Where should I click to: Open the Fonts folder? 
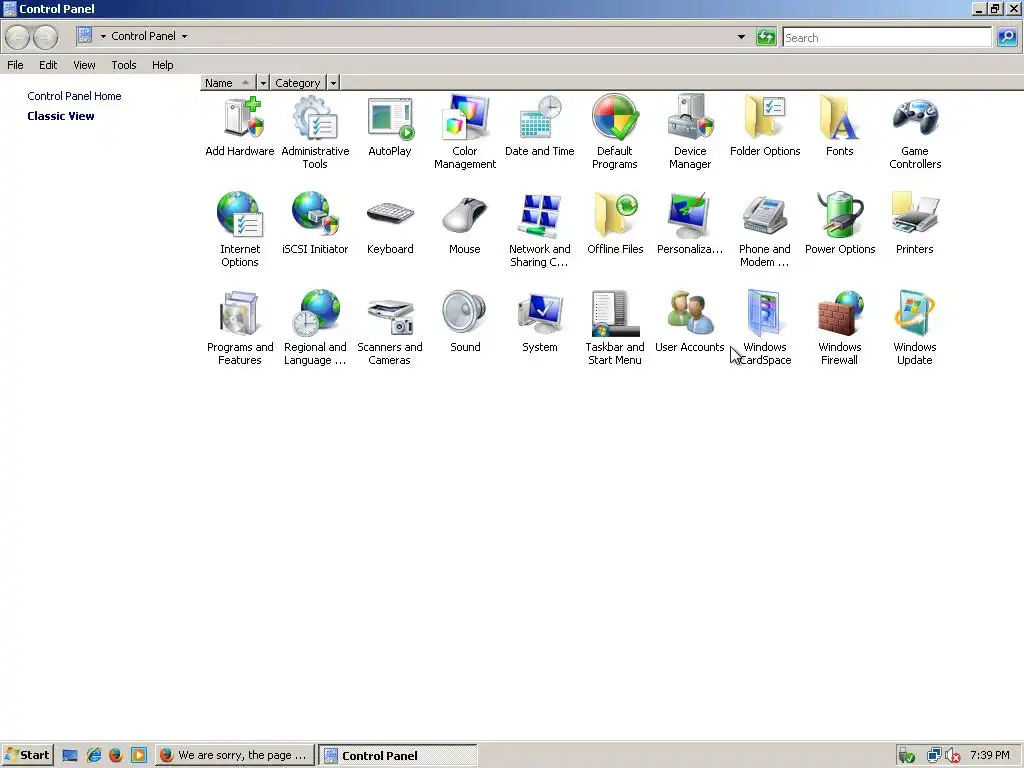click(x=840, y=127)
